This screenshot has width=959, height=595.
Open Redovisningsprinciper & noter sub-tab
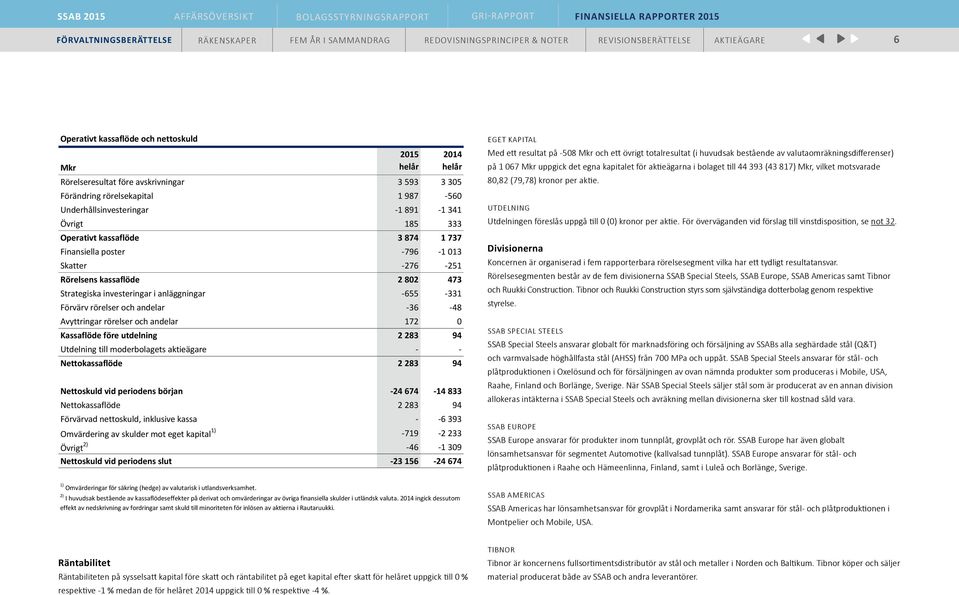tap(496, 40)
